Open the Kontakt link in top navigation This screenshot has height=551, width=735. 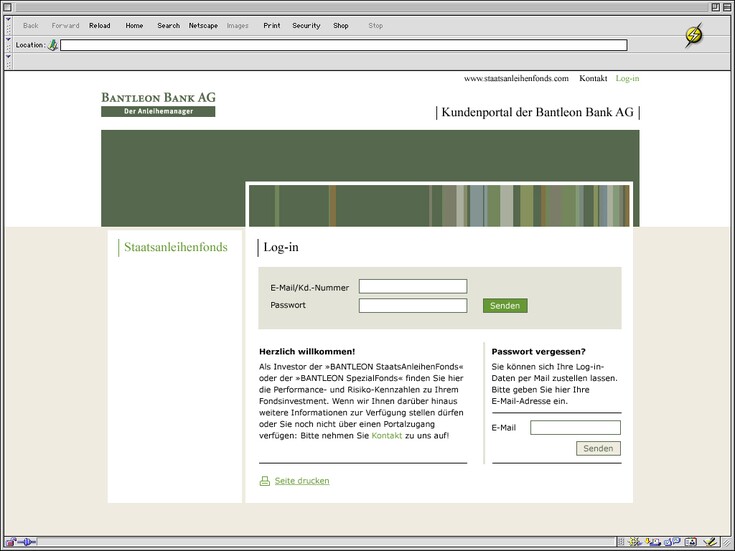(x=593, y=78)
